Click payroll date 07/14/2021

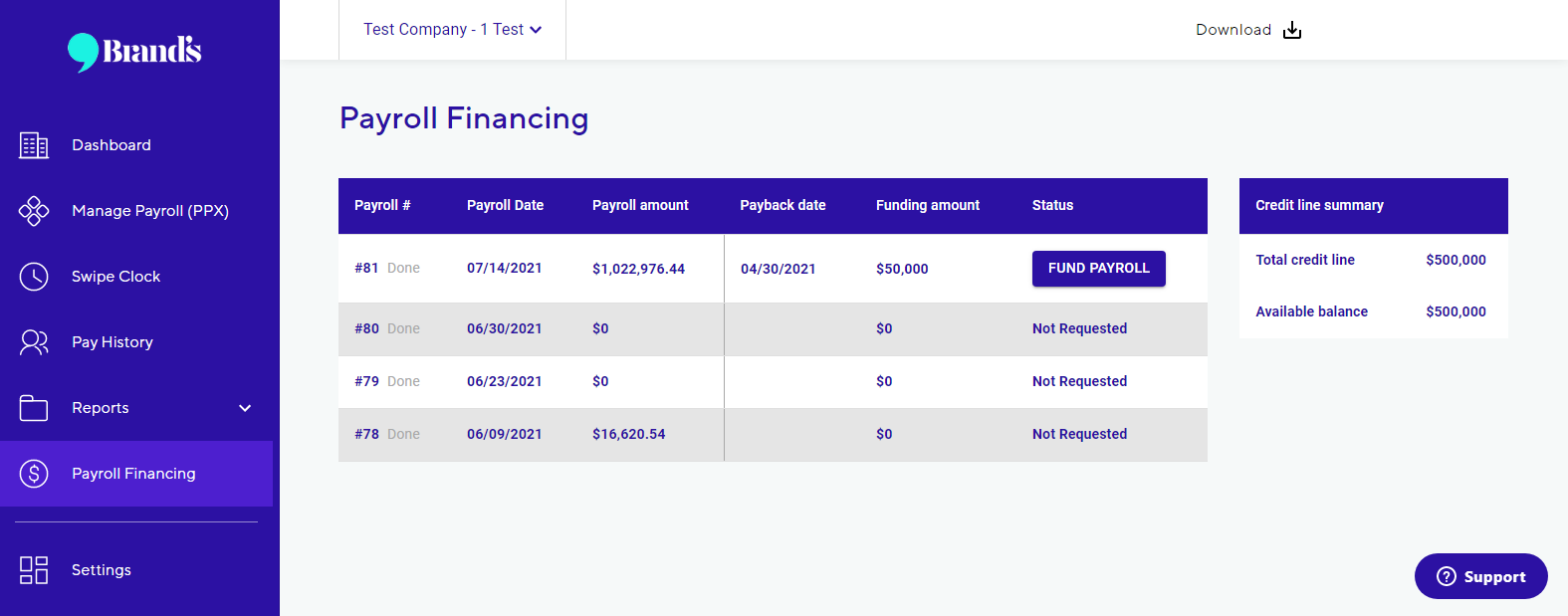point(505,268)
